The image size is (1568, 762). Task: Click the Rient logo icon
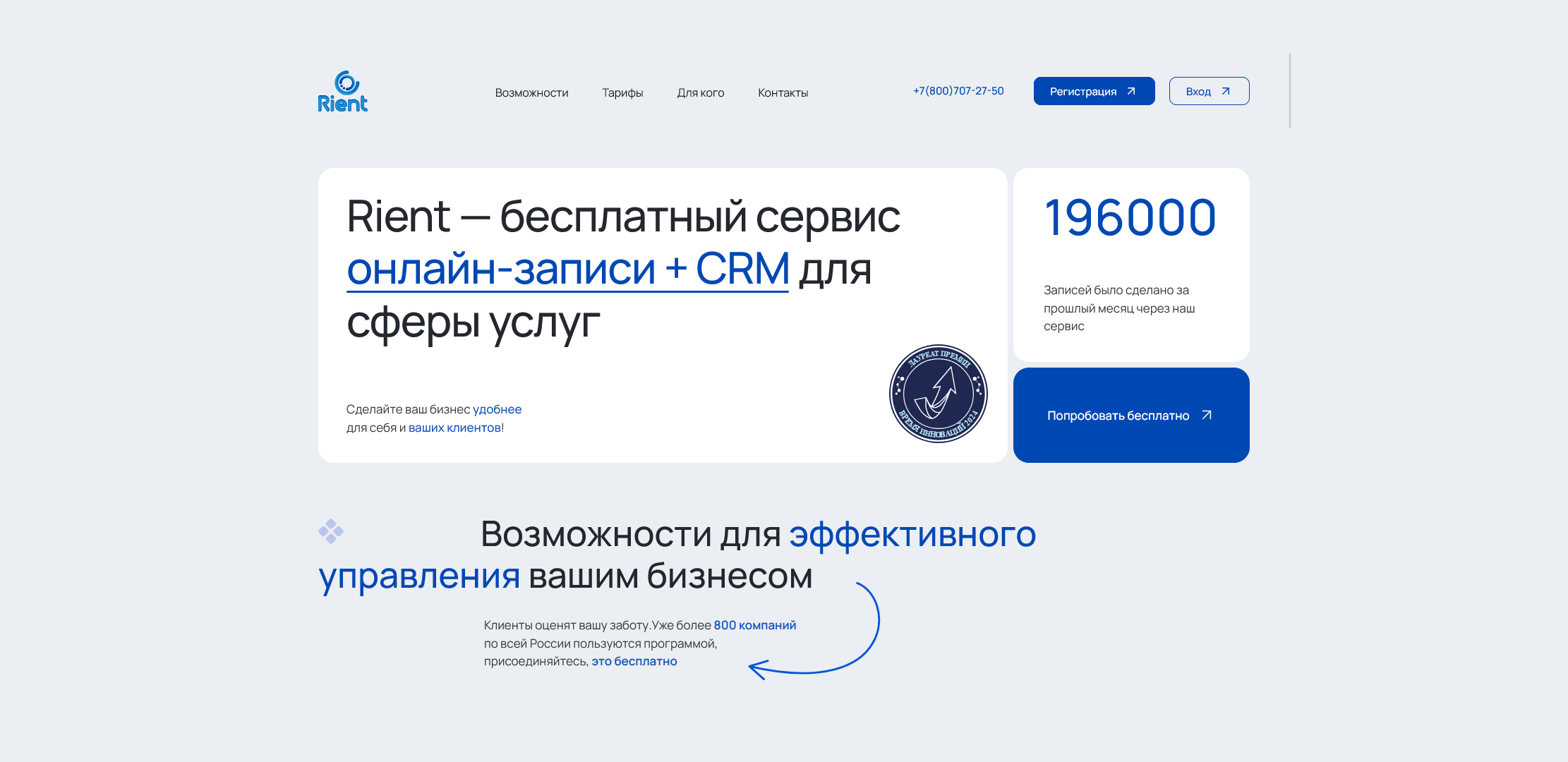coord(347,82)
